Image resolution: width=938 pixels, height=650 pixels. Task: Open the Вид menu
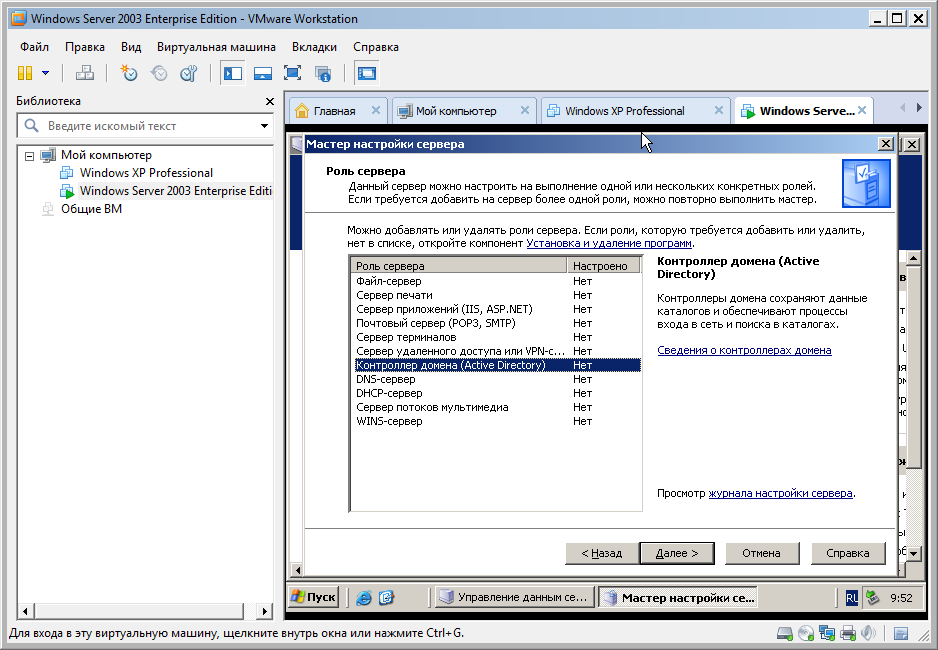131,47
